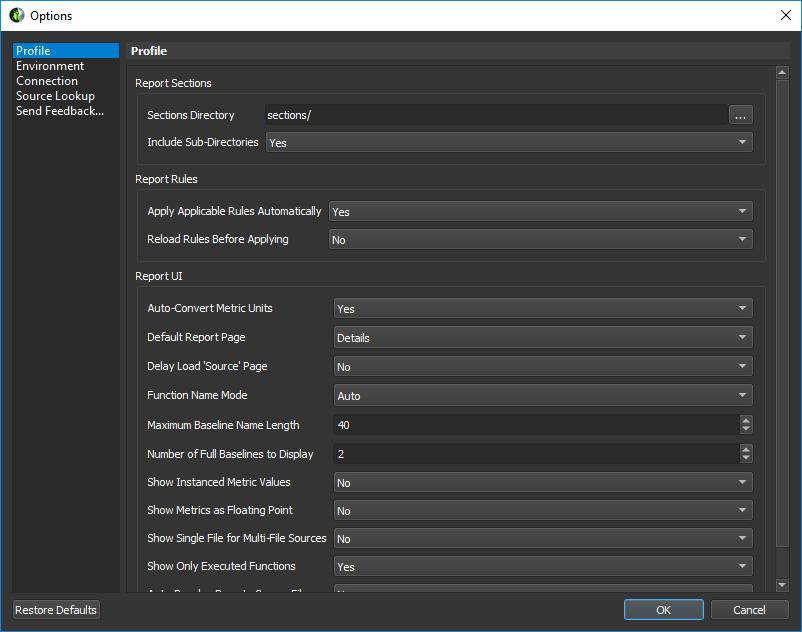
Task: Change the Function Name Mode dropdown
Action: click(x=542, y=396)
